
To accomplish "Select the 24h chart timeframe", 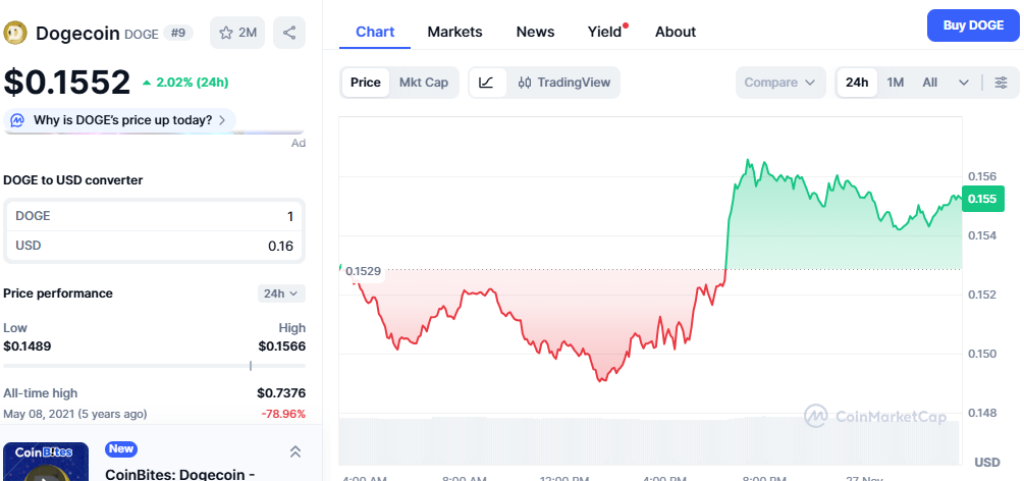I will tap(856, 82).
